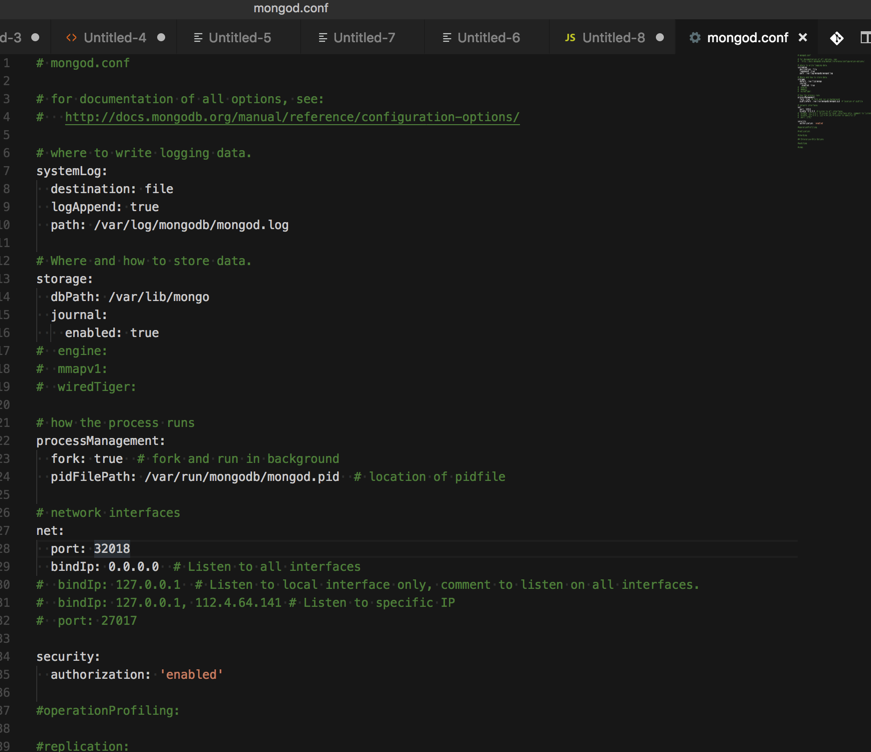
Task: Click the unsaved dot on Untitled-4 tab
Action: coord(161,38)
